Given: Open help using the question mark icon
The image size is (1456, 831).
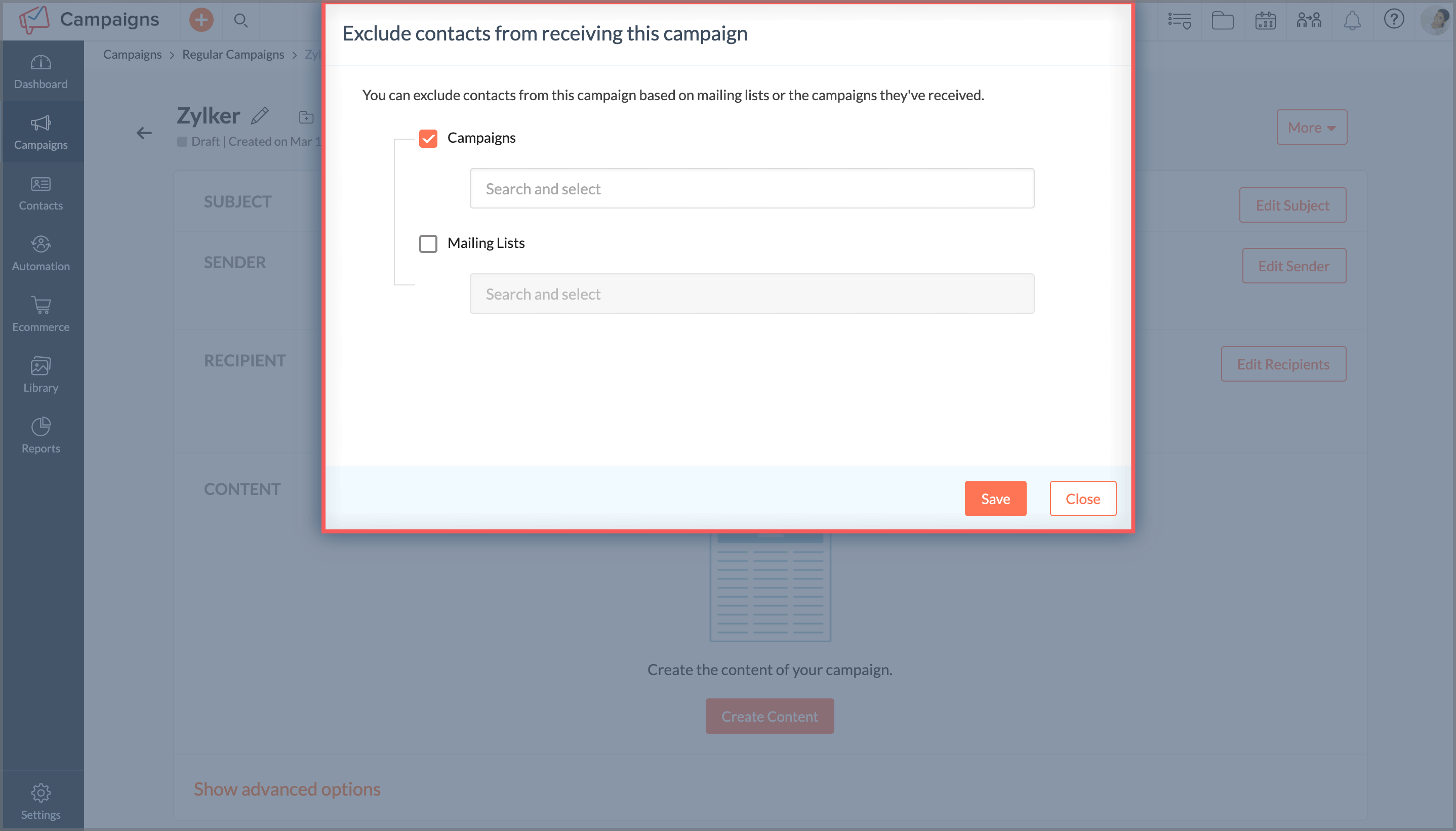Looking at the screenshot, I should [1394, 20].
